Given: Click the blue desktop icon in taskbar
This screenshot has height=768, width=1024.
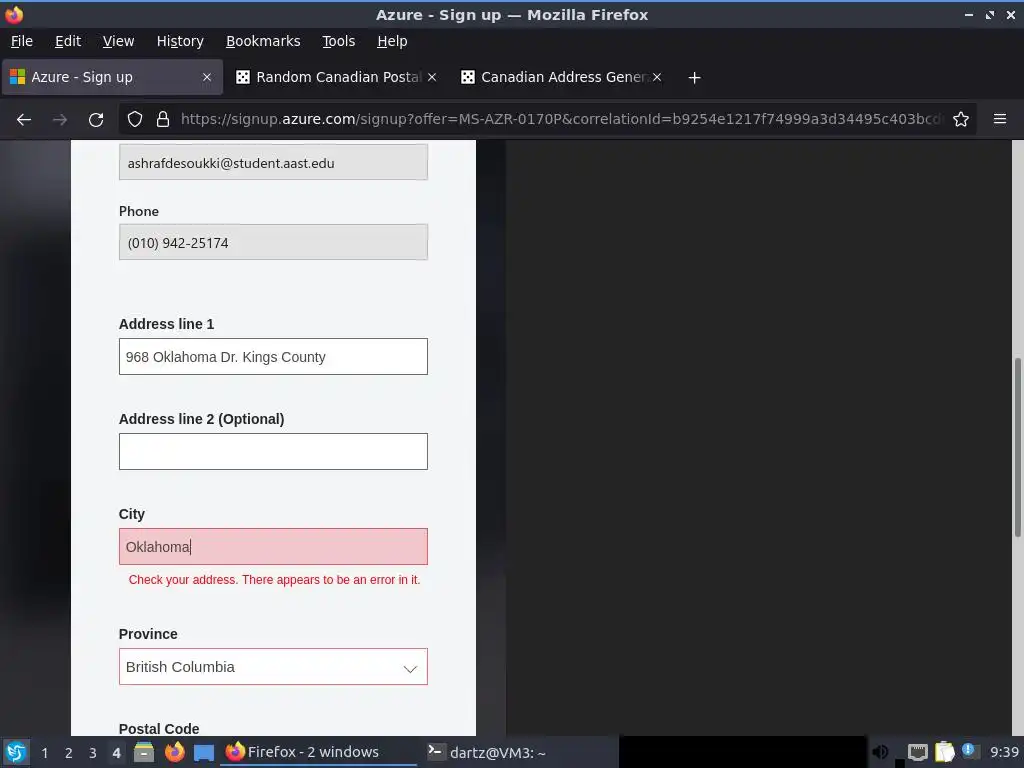Looking at the screenshot, I should click(204, 753).
